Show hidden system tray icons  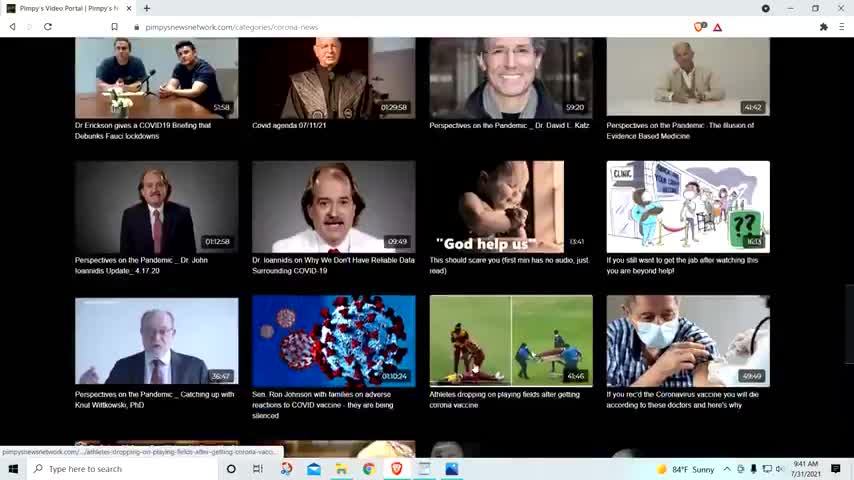point(727,469)
